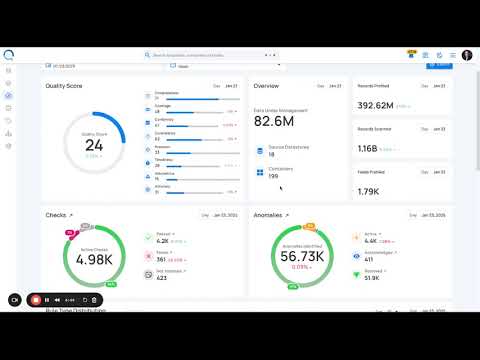The height and width of the screenshot is (360, 480).
Task: Toggle the camera button beside recorder toolbar
Action: point(15,300)
